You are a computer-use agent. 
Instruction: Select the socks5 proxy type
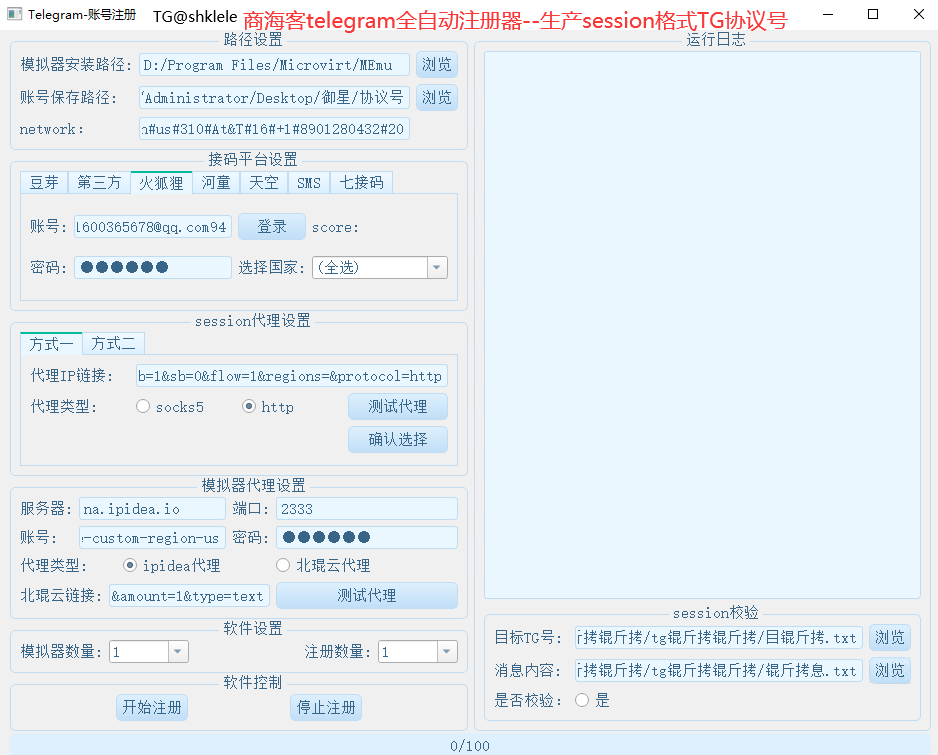[x=170, y=407]
